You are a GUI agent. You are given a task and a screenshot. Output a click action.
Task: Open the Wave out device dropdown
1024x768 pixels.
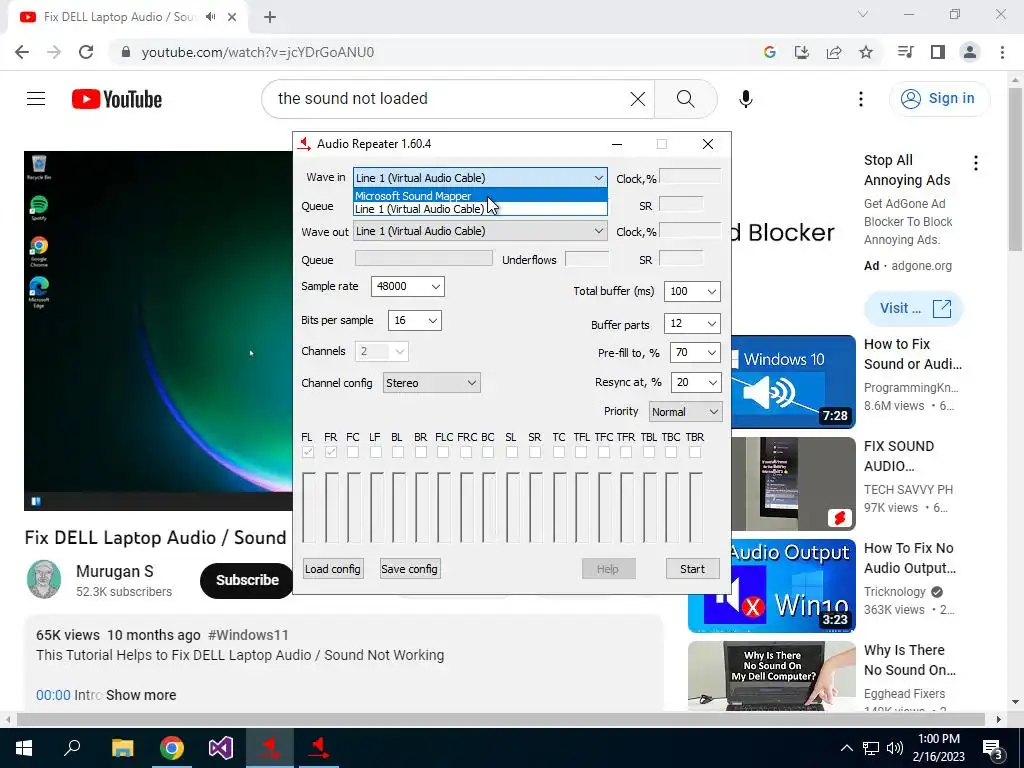coord(480,231)
